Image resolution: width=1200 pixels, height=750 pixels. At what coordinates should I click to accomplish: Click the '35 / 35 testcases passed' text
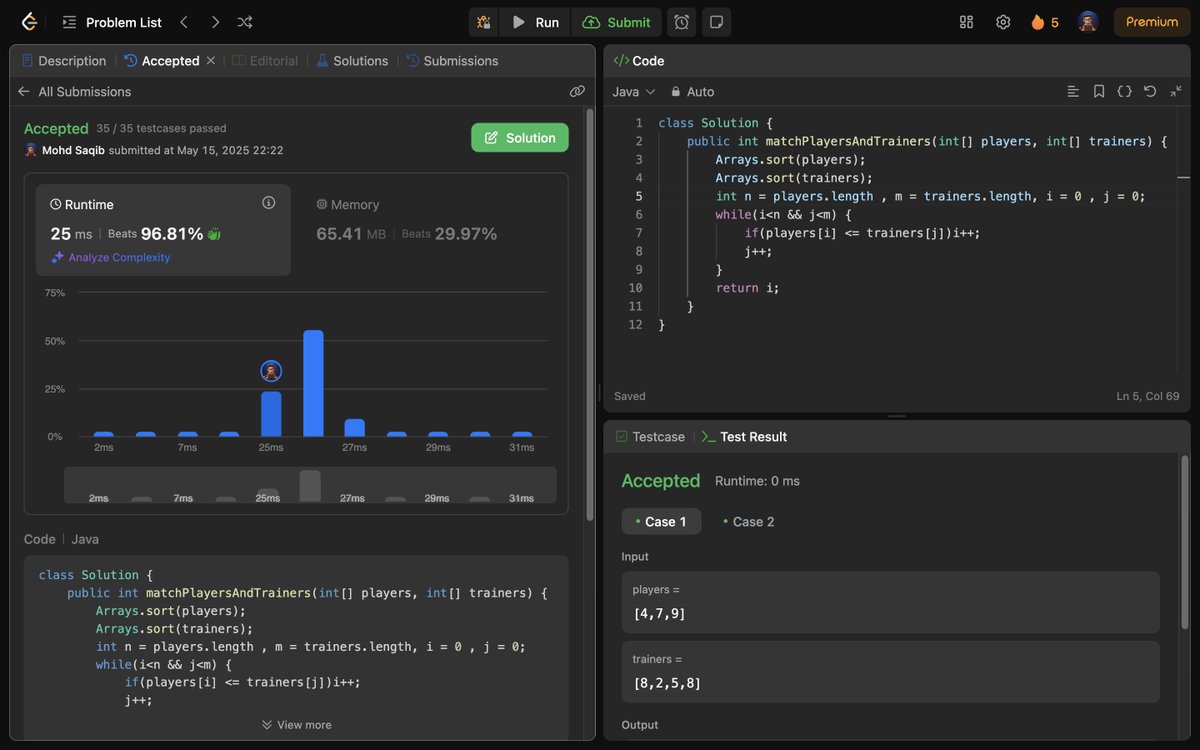[161, 128]
